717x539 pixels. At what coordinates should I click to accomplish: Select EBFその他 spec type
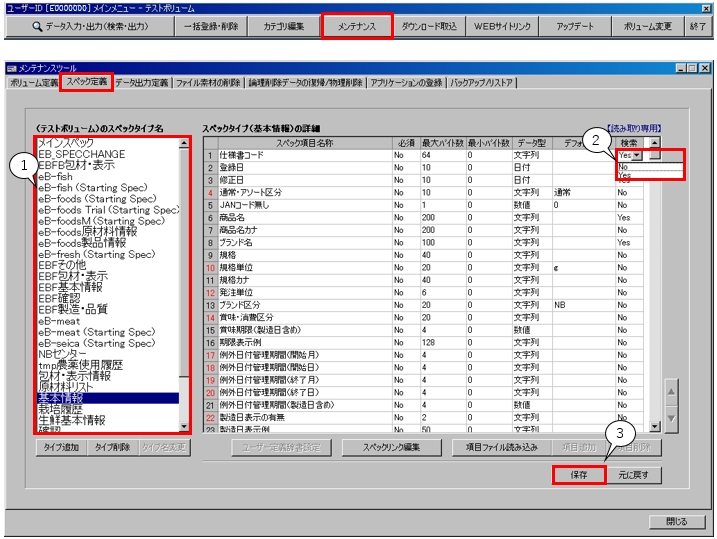108,265
